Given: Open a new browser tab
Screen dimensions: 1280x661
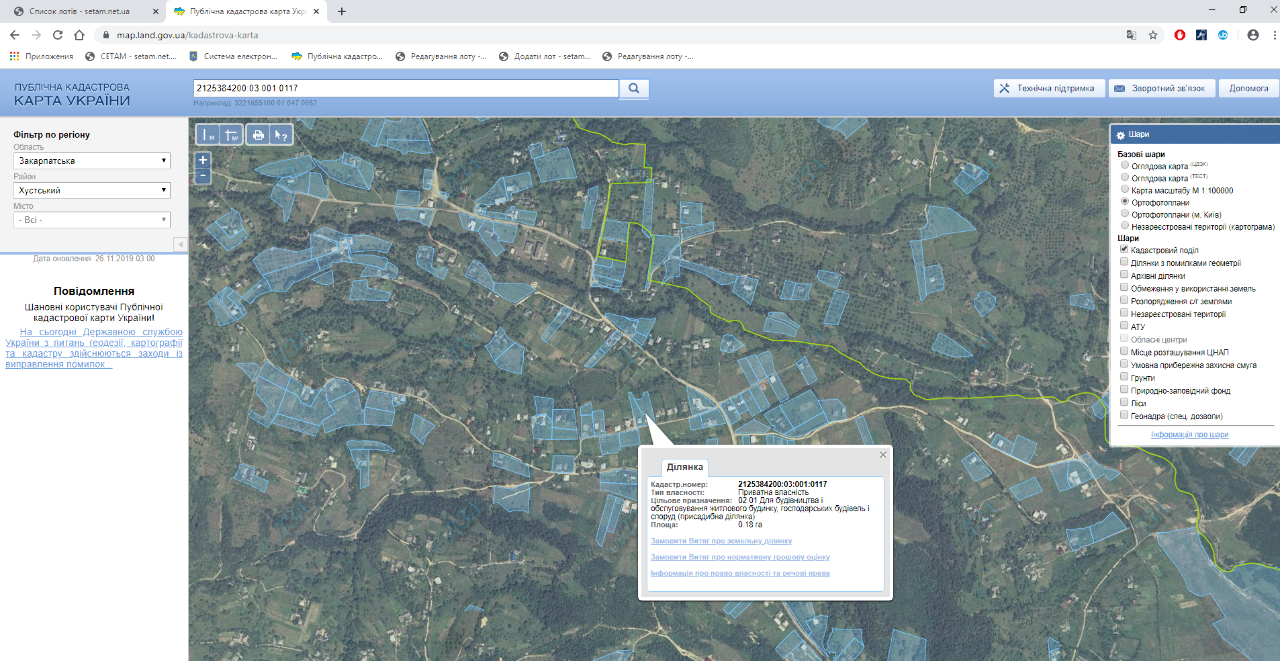Looking at the screenshot, I should click(x=342, y=11).
